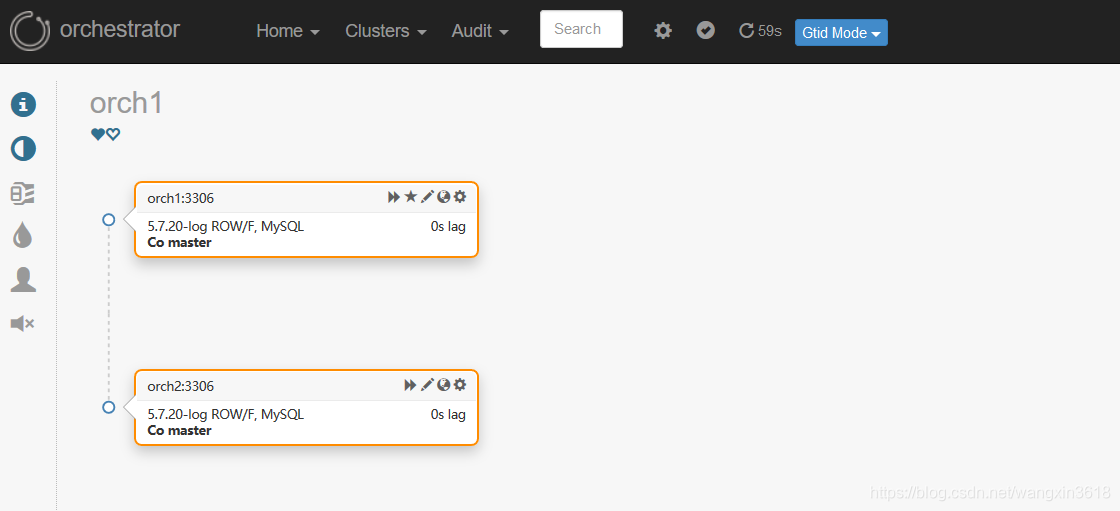Click the topology node circle for orch2:3306
This screenshot has height=511, width=1120.
tap(109, 407)
